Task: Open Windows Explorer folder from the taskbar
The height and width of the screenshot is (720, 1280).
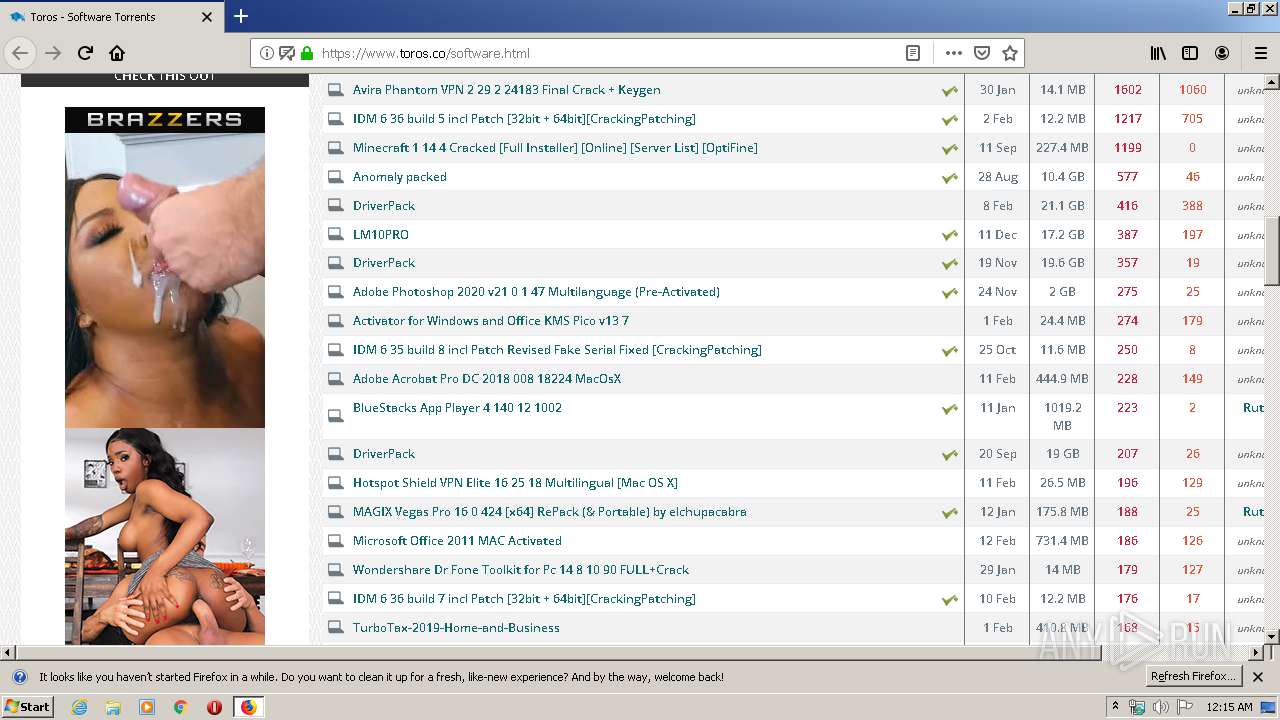Action: click(113, 707)
